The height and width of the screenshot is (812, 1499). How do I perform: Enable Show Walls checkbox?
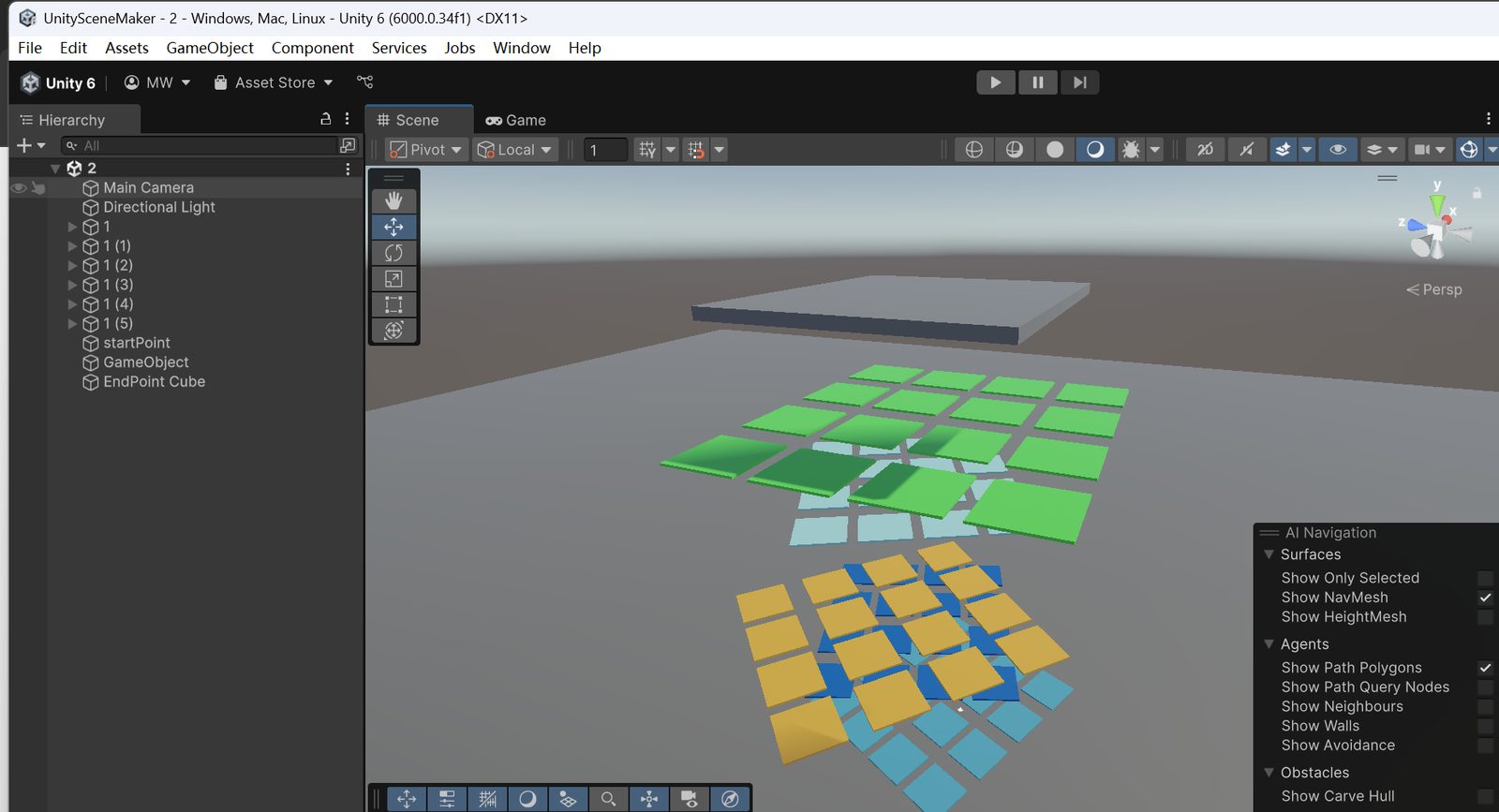(1485, 726)
